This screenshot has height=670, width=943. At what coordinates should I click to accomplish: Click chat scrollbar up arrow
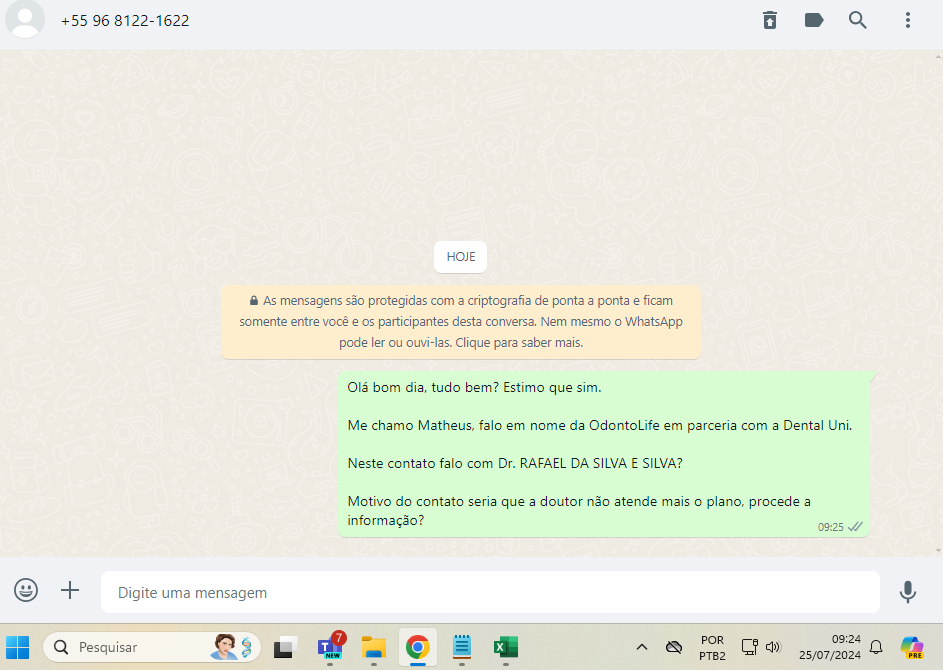[938, 57]
